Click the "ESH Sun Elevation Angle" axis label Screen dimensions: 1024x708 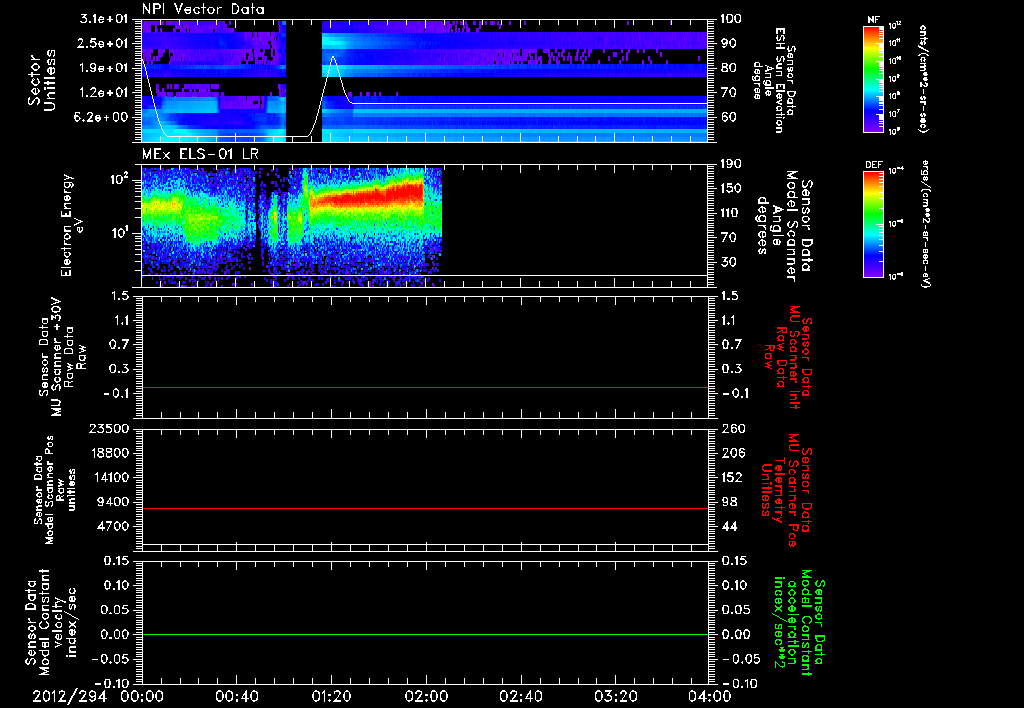(773, 80)
